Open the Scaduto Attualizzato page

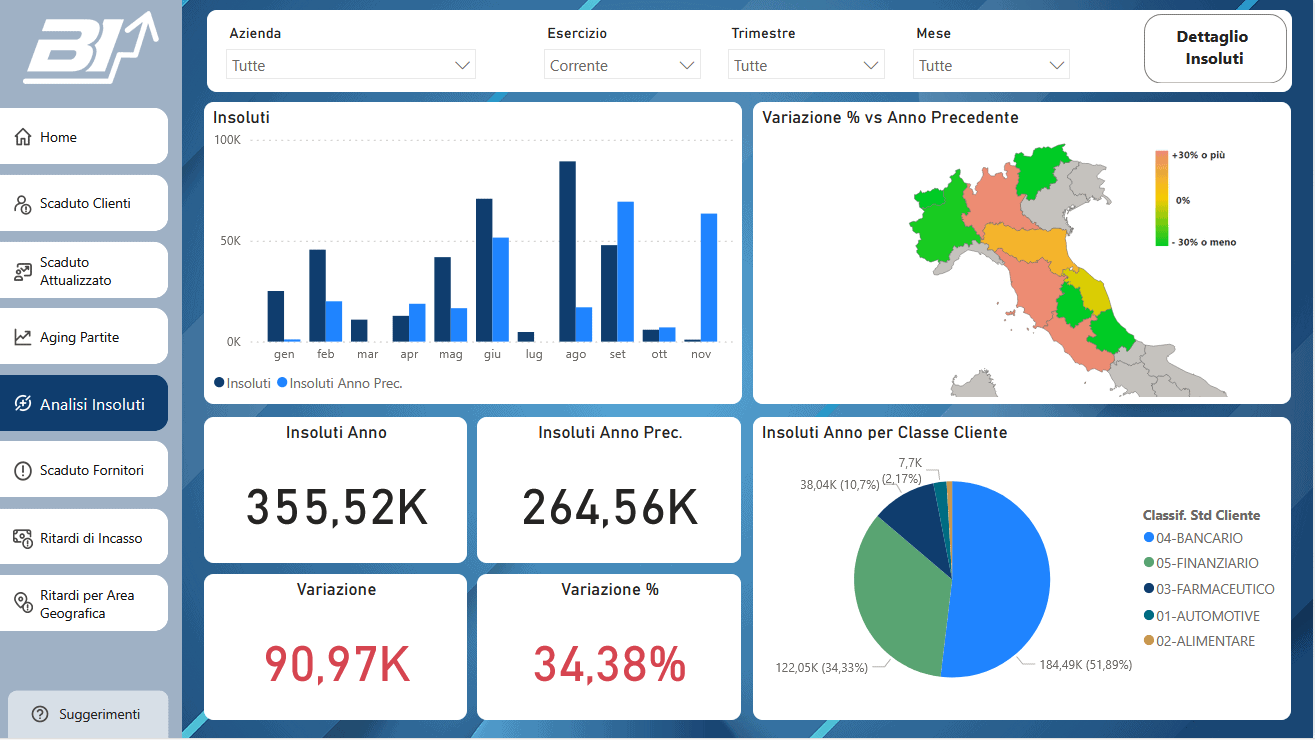tap(84, 270)
